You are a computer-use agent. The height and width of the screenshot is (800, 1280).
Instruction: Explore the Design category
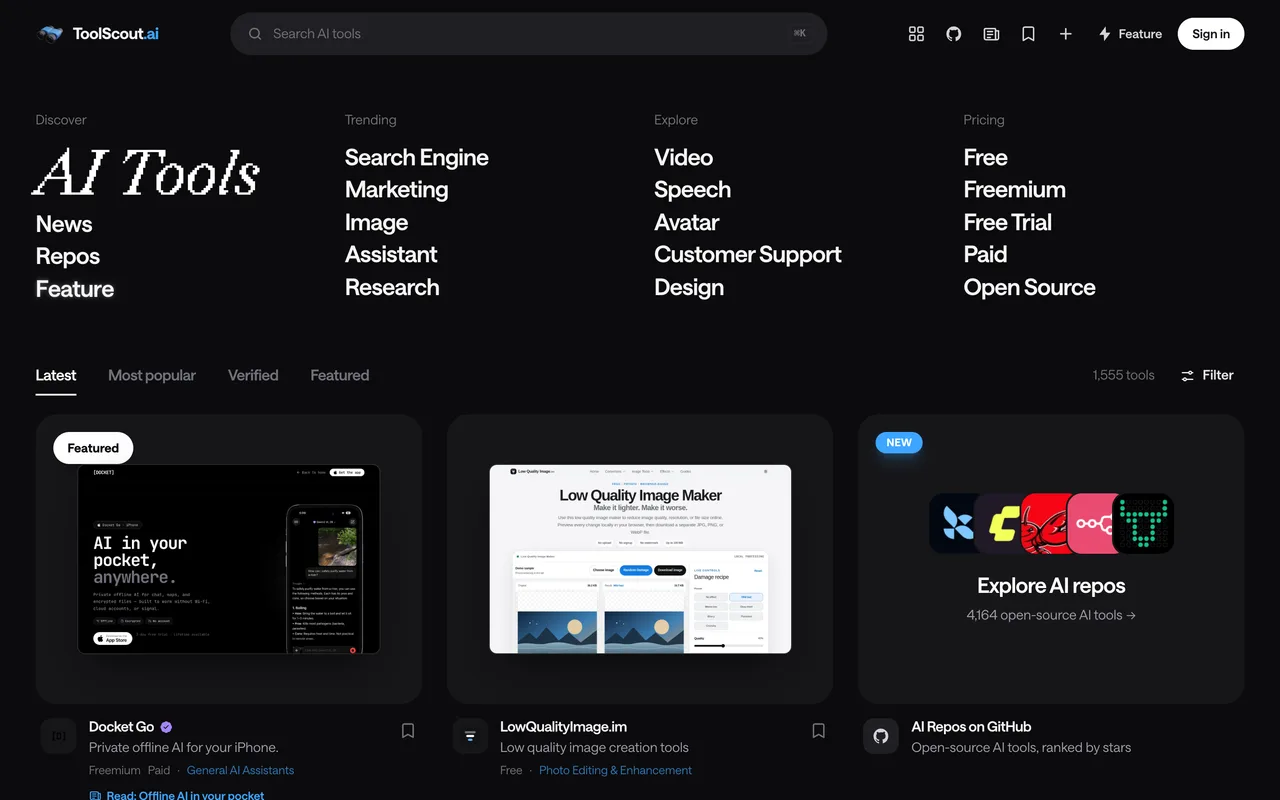(x=689, y=287)
